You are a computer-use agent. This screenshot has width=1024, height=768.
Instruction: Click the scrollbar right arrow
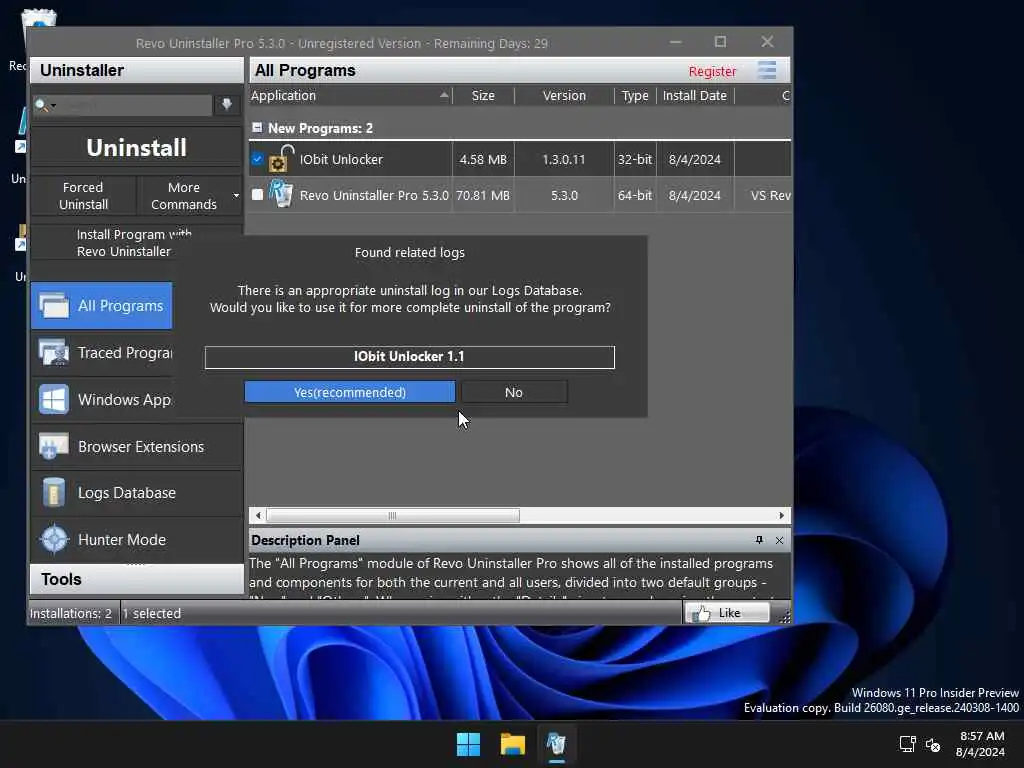point(781,515)
